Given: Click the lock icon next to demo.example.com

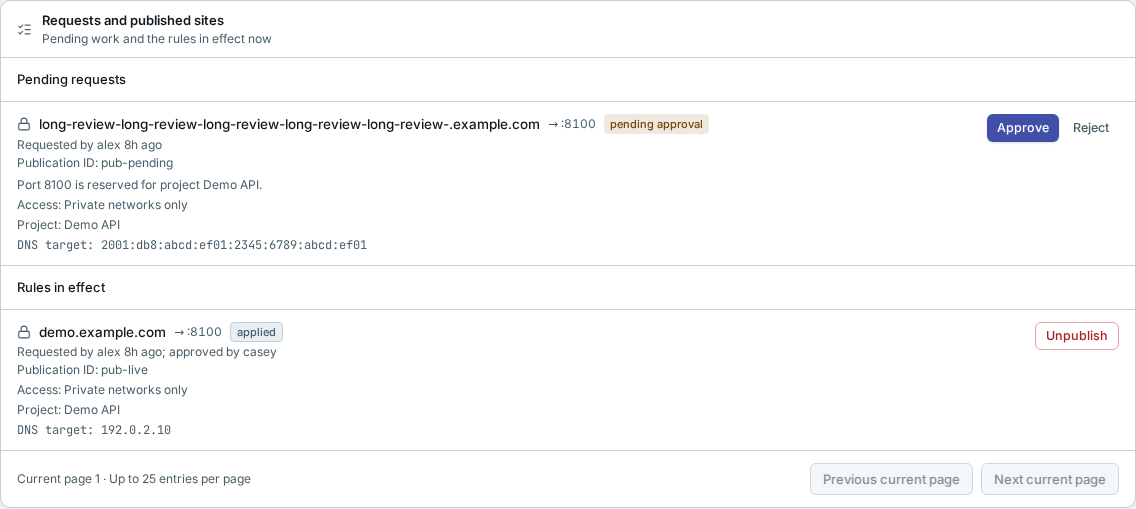Looking at the screenshot, I should pos(24,332).
